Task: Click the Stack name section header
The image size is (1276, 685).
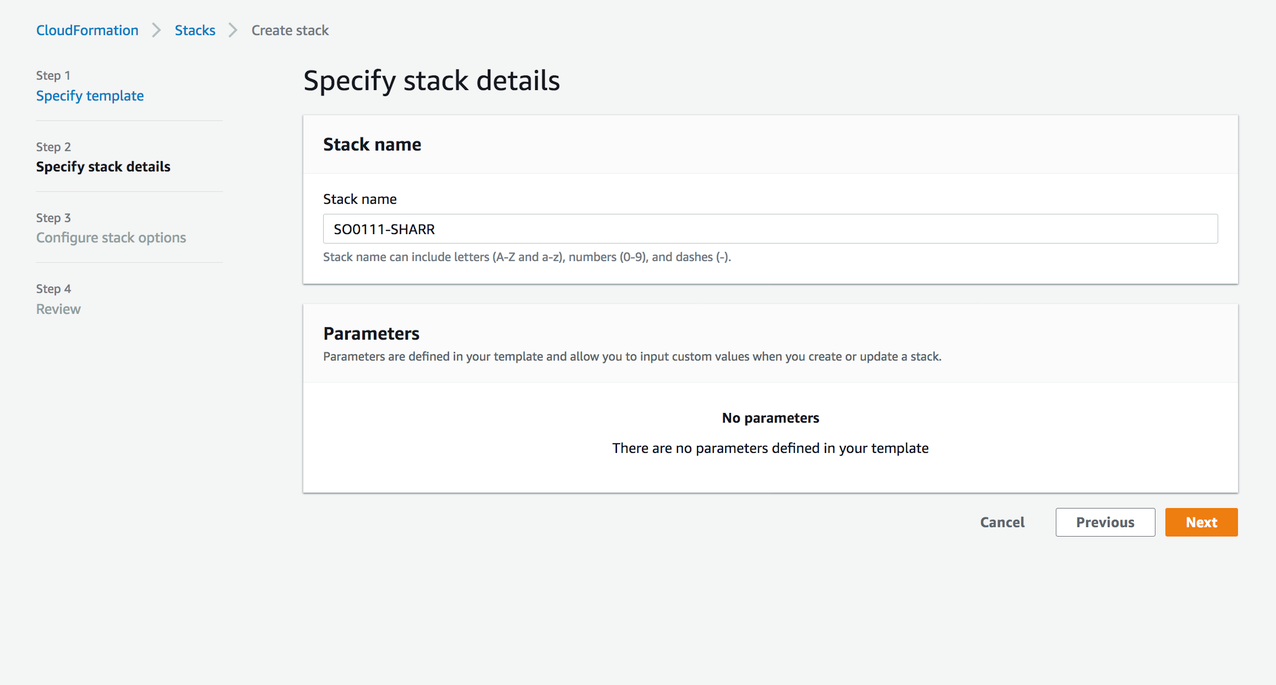Action: click(x=372, y=144)
